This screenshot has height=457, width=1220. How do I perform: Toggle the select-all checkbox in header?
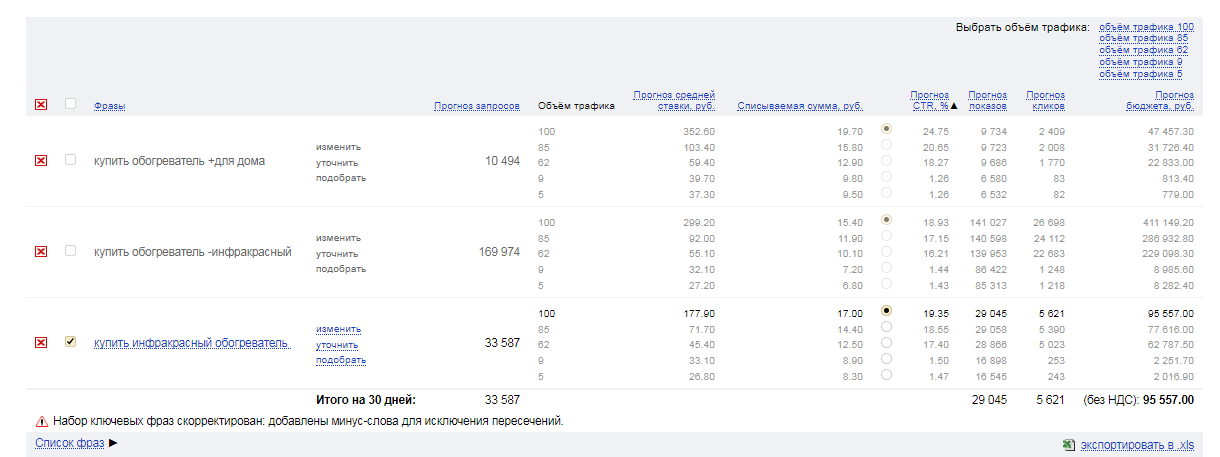click(x=70, y=104)
